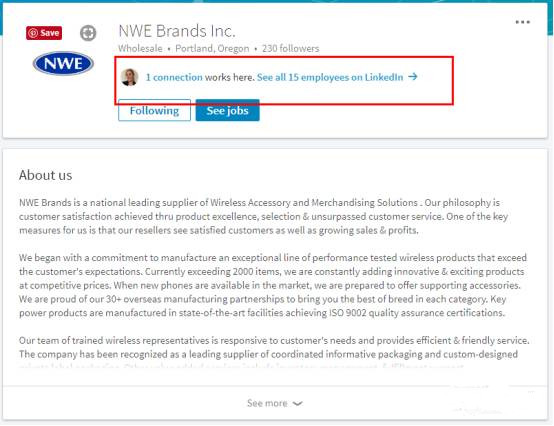This screenshot has width=554, height=426.
Task: Click the red Pinterest Save button
Action: (x=44, y=33)
